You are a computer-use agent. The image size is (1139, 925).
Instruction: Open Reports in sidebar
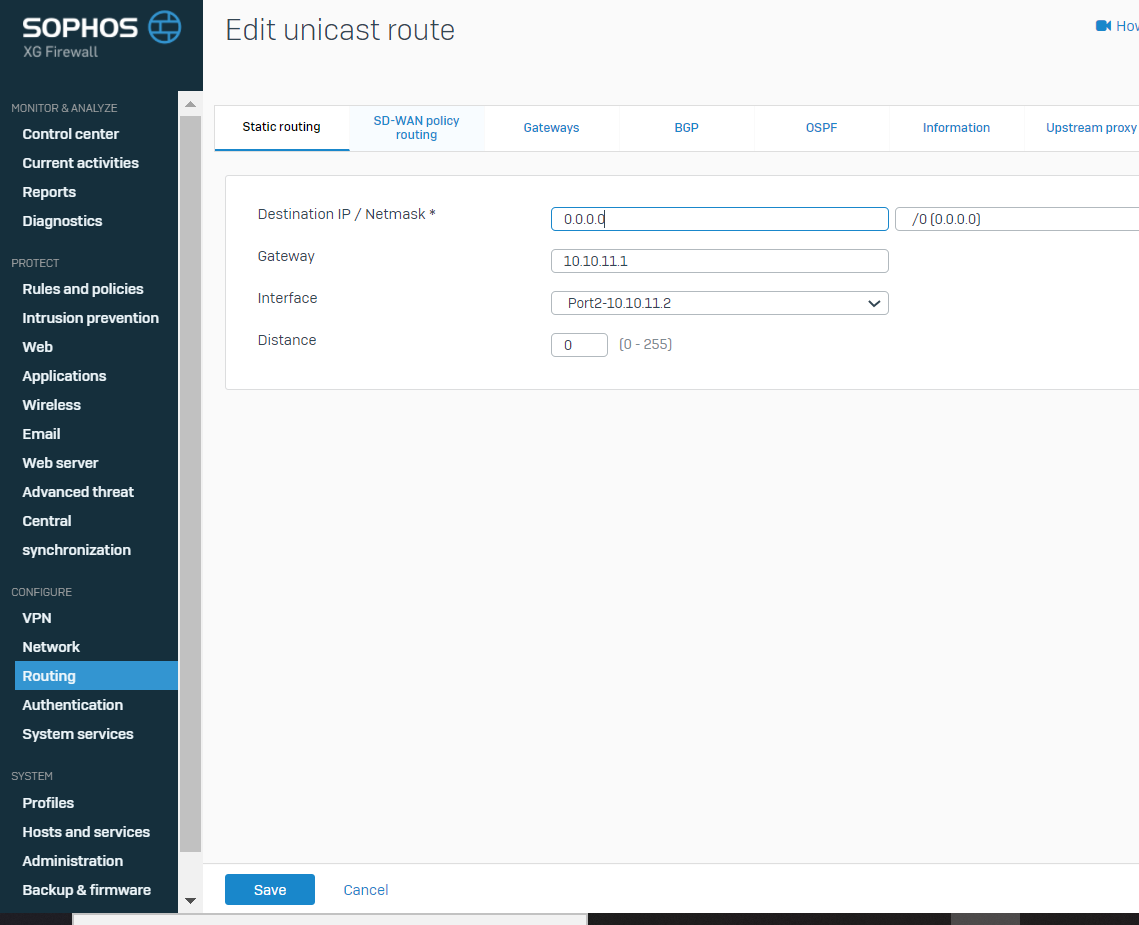(x=49, y=192)
